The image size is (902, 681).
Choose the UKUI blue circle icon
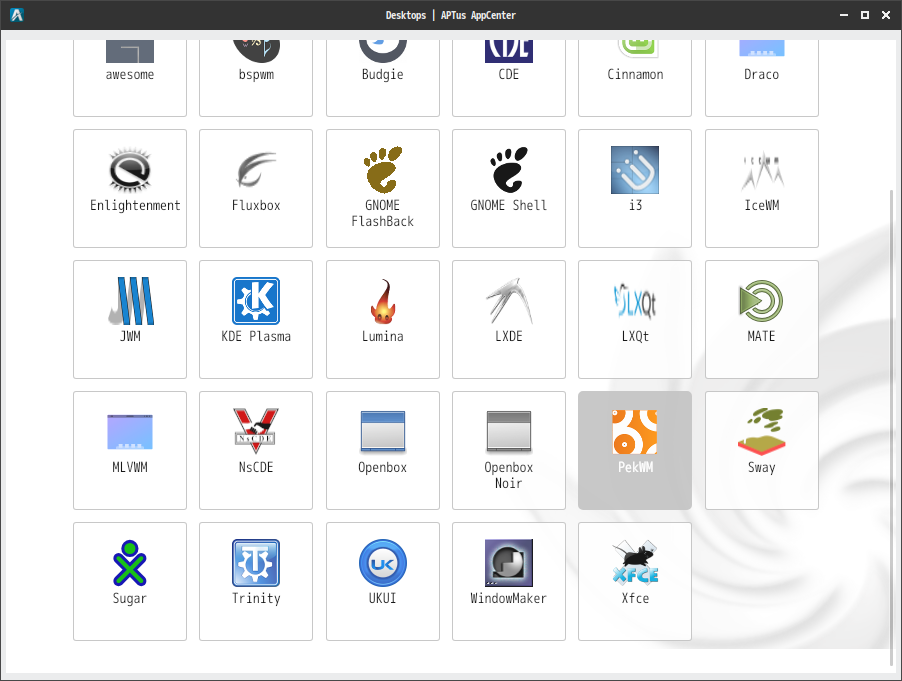383,563
